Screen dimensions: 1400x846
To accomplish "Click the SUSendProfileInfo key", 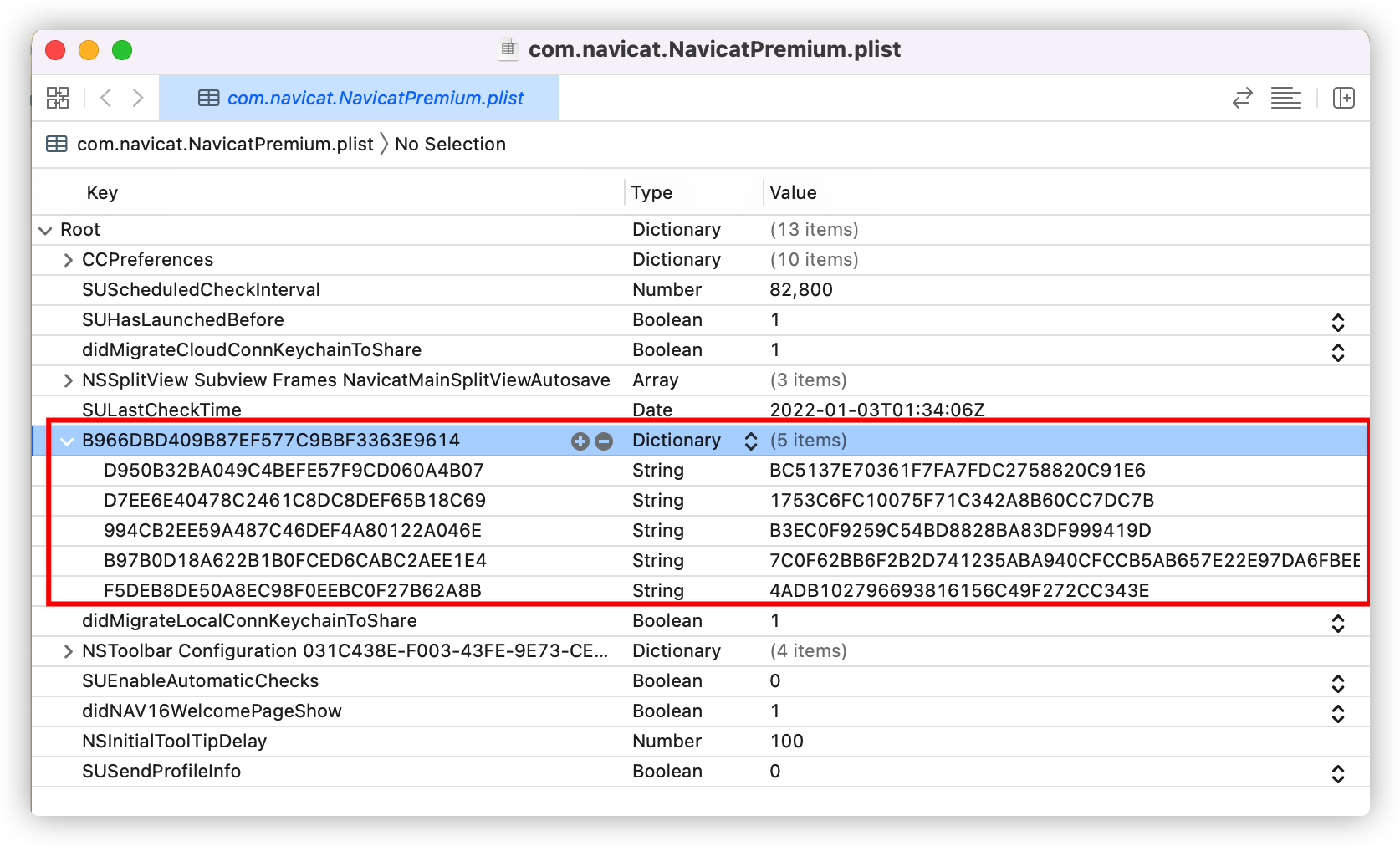I will pos(161,771).
